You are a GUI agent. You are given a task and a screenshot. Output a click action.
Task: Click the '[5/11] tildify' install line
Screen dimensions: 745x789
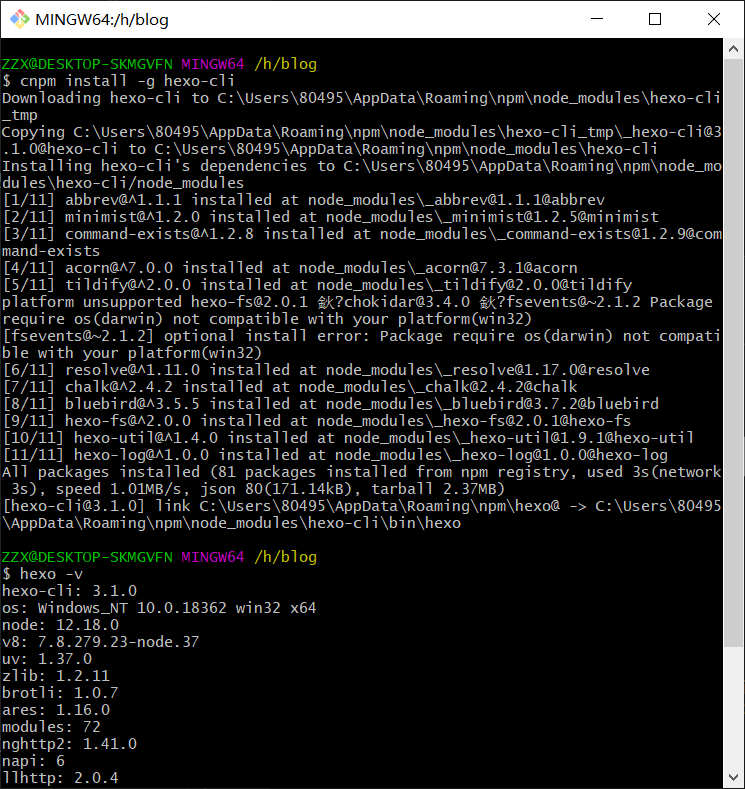(x=317, y=285)
